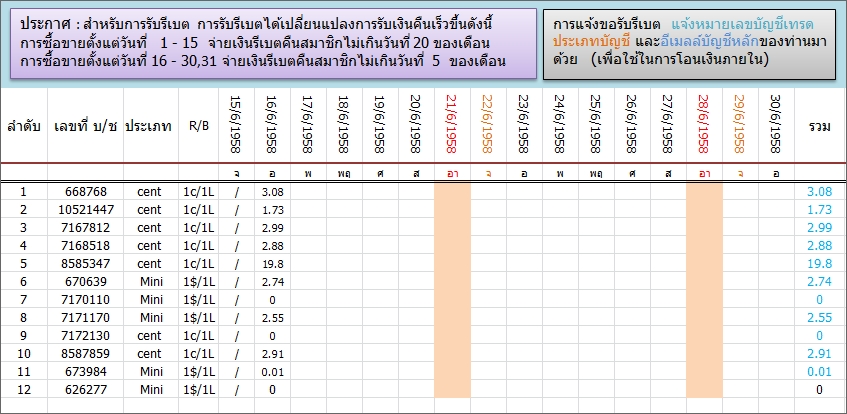Click the red 28/6/1958 date header
This screenshot has width=847, height=414.
[x=704, y=124]
